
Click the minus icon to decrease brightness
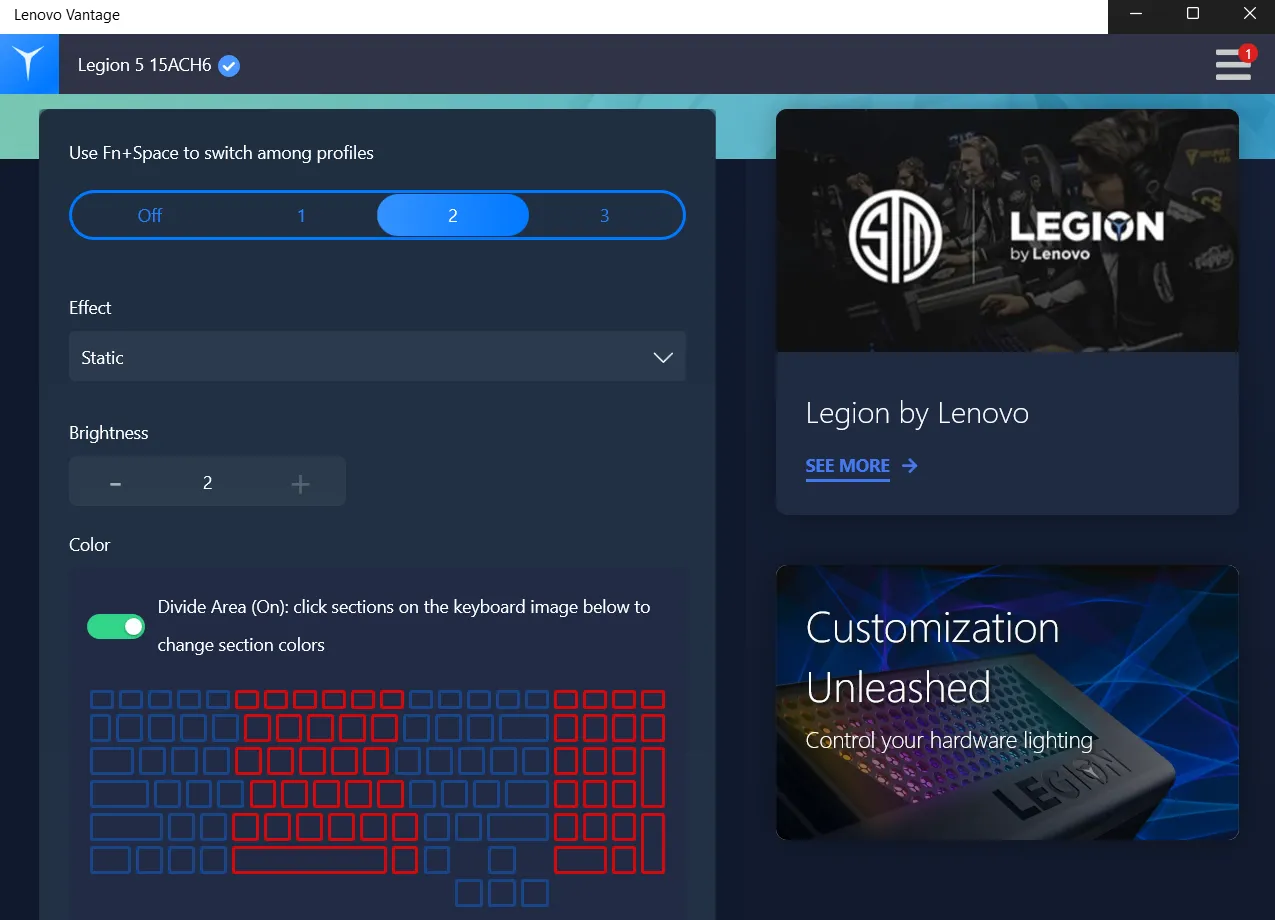pyautogui.click(x=116, y=484)
